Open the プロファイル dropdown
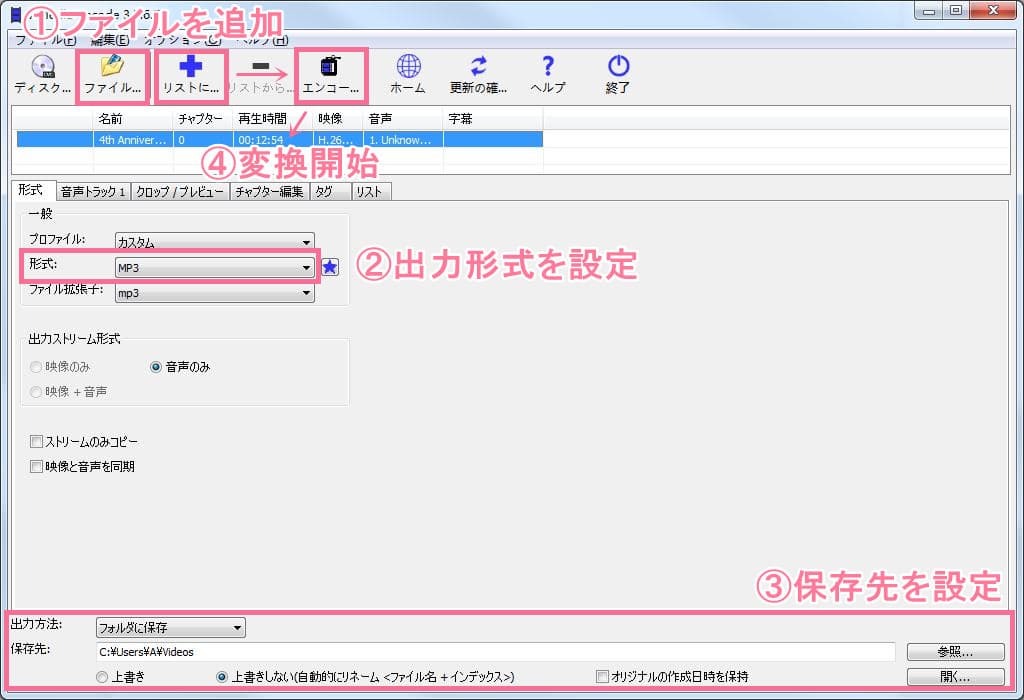This screenshot has width=1024, height=700. pos(214,242)
